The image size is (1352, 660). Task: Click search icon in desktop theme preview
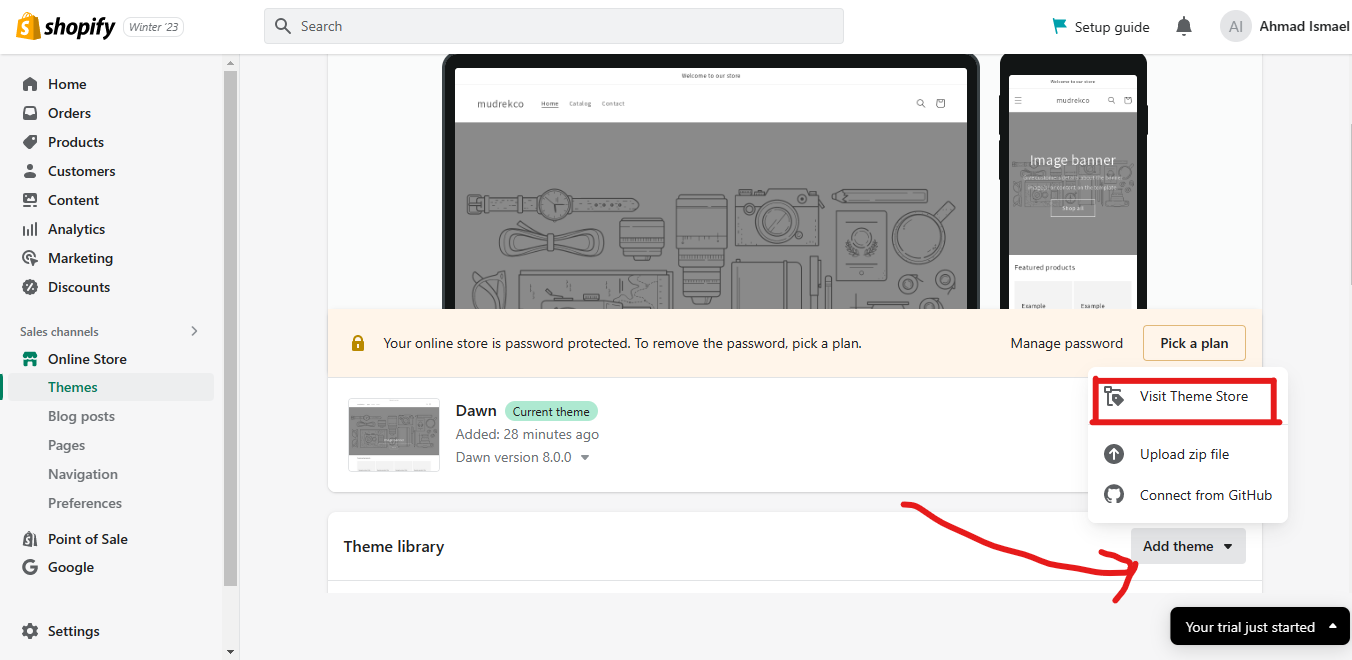click(x=921, y=103)
